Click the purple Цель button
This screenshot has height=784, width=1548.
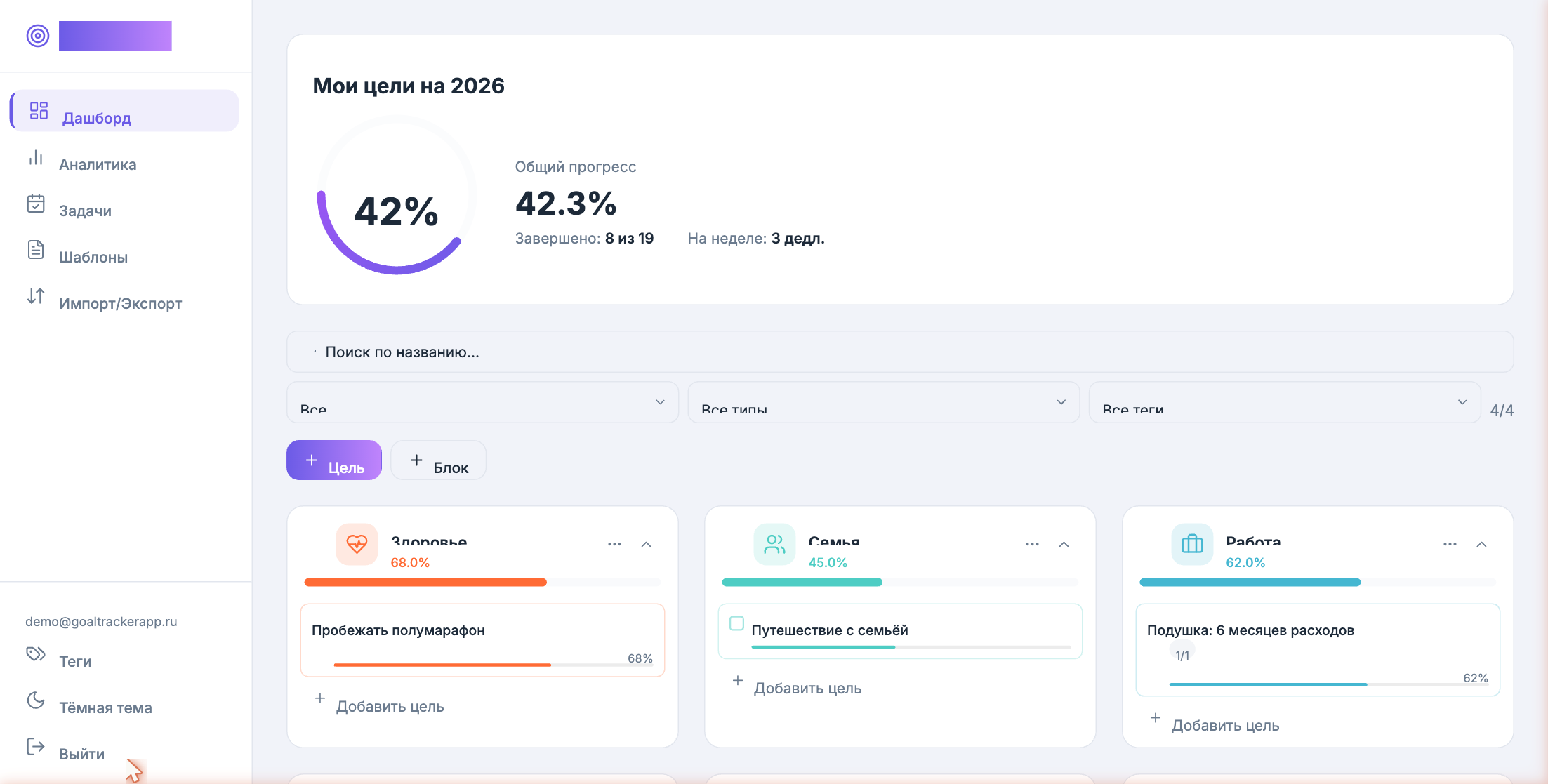click(334, 460)
